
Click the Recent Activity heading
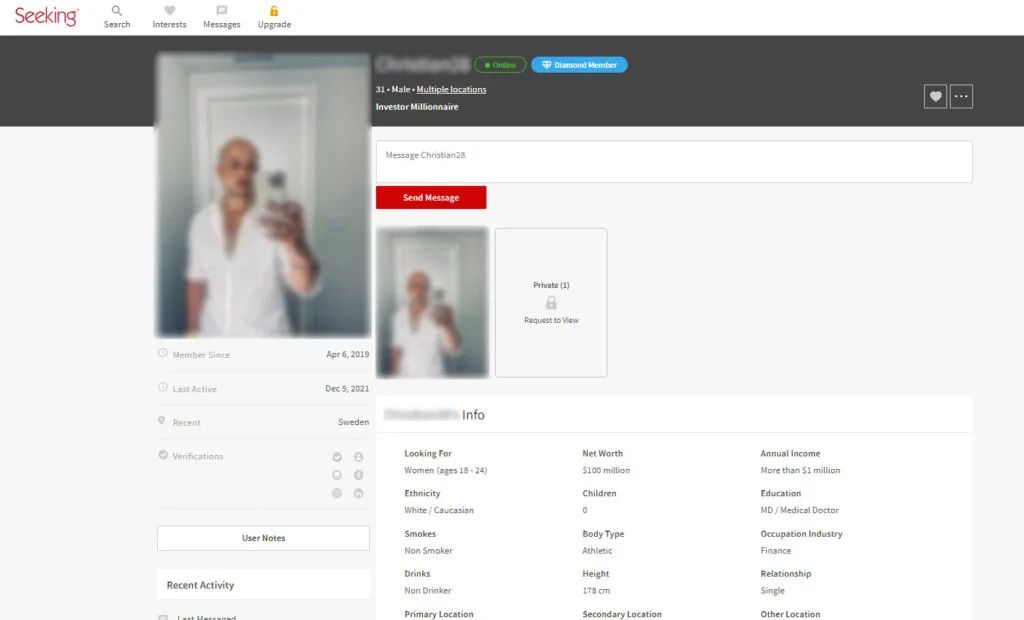(x=200, y=585)
